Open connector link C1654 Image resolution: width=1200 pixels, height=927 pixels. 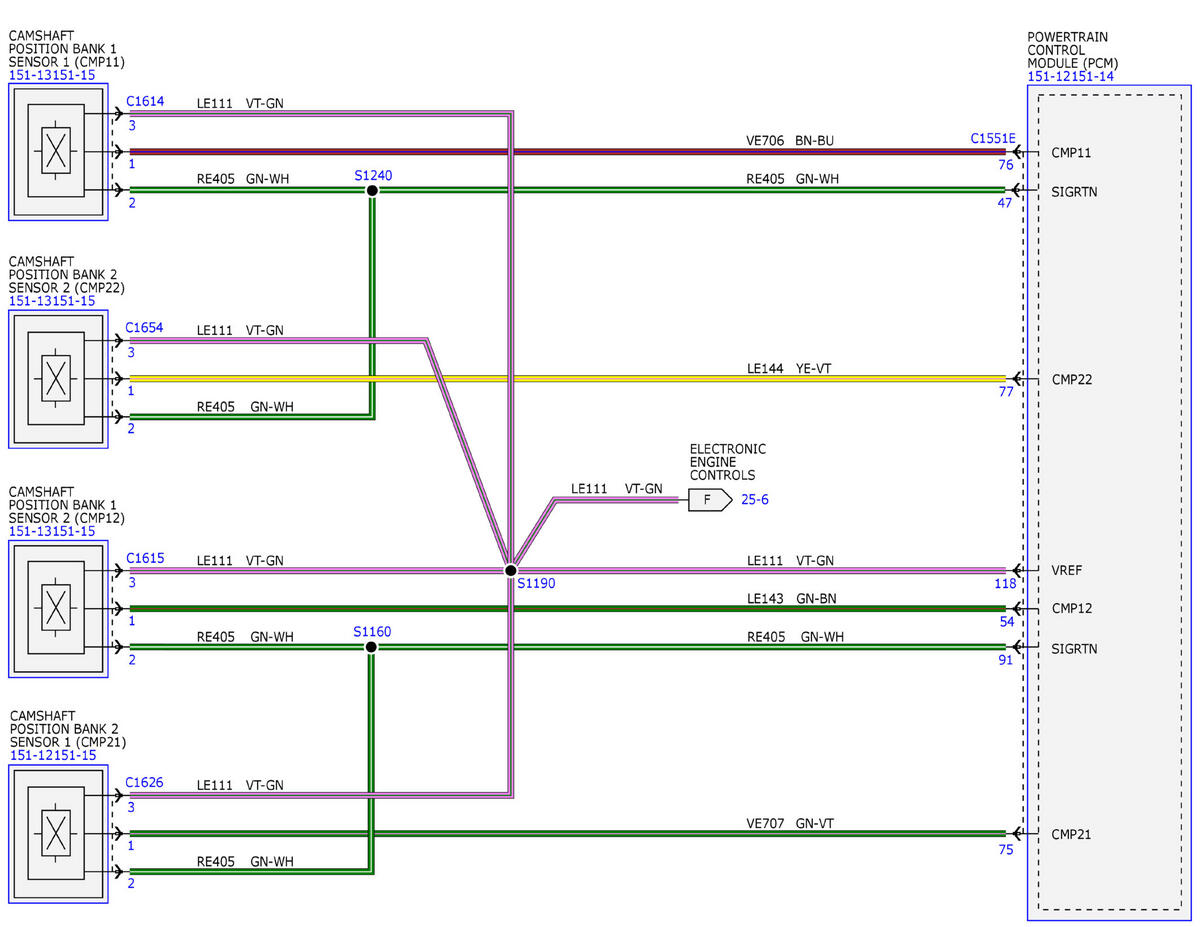145,328
